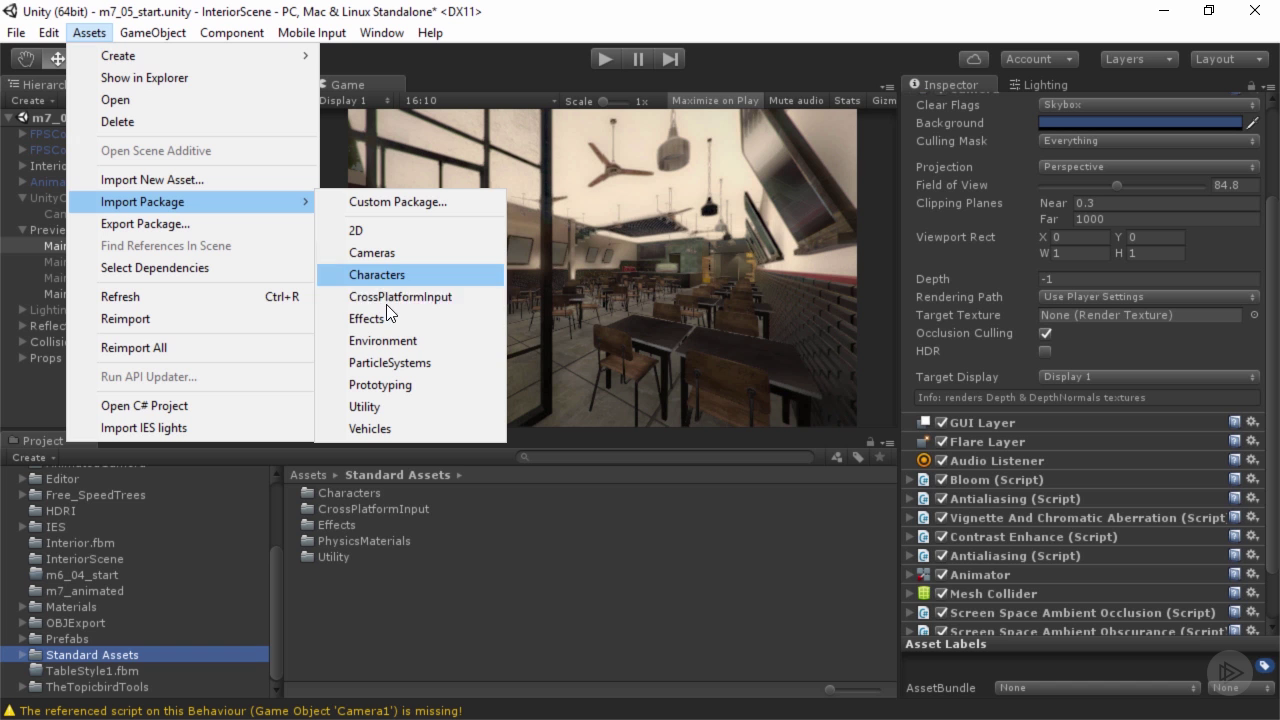1280x720 pixels.
Task: Click the Project panel Create button
Action: (32, 458)
